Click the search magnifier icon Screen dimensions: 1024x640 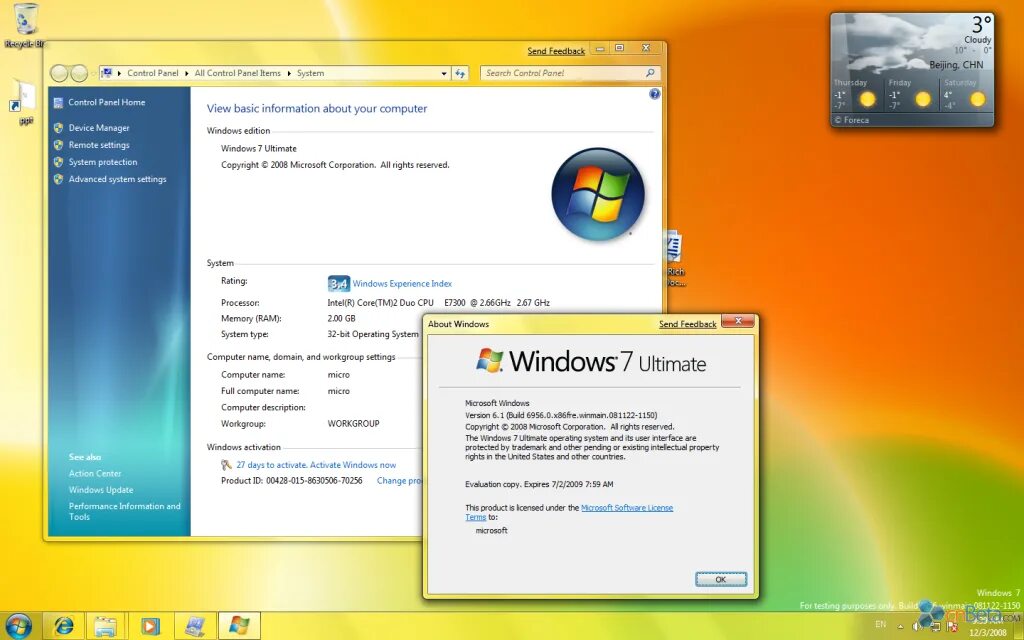pos(650,73)
